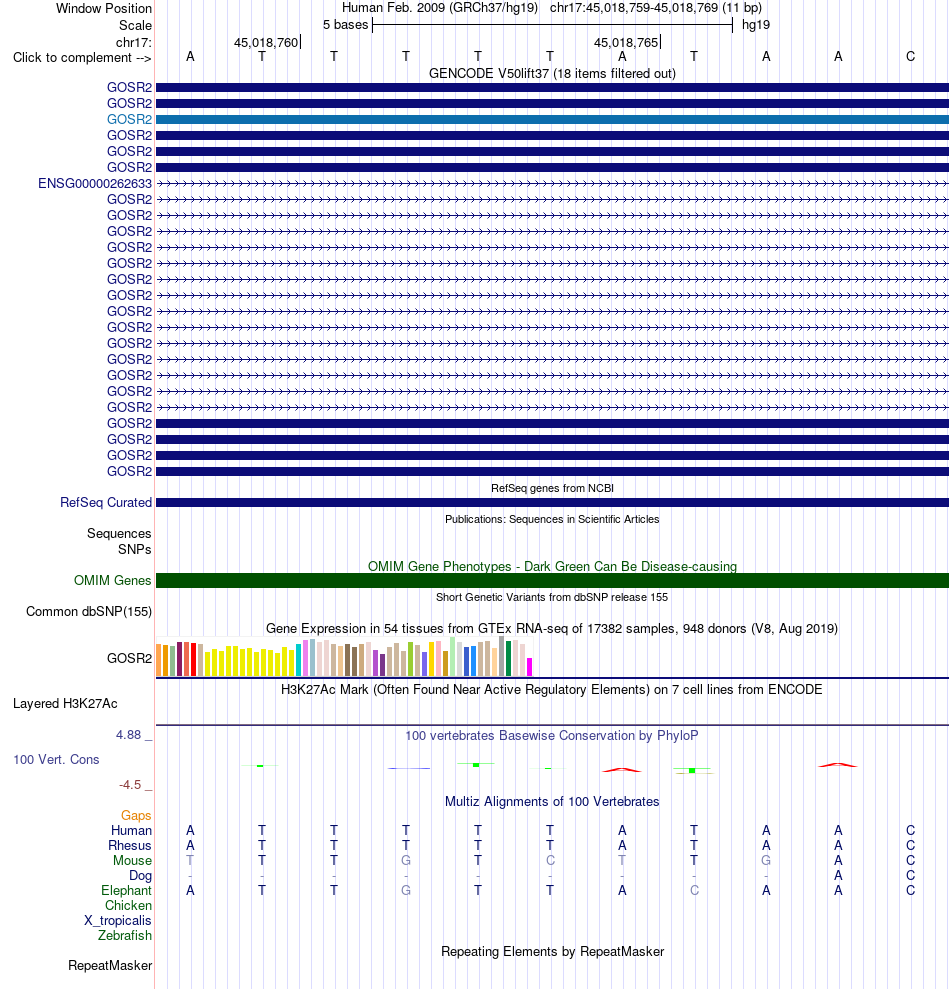Open Repeating Elements by RepeatMasker title
Viewport: 950px width, 989px height.
tap(552, 952)
